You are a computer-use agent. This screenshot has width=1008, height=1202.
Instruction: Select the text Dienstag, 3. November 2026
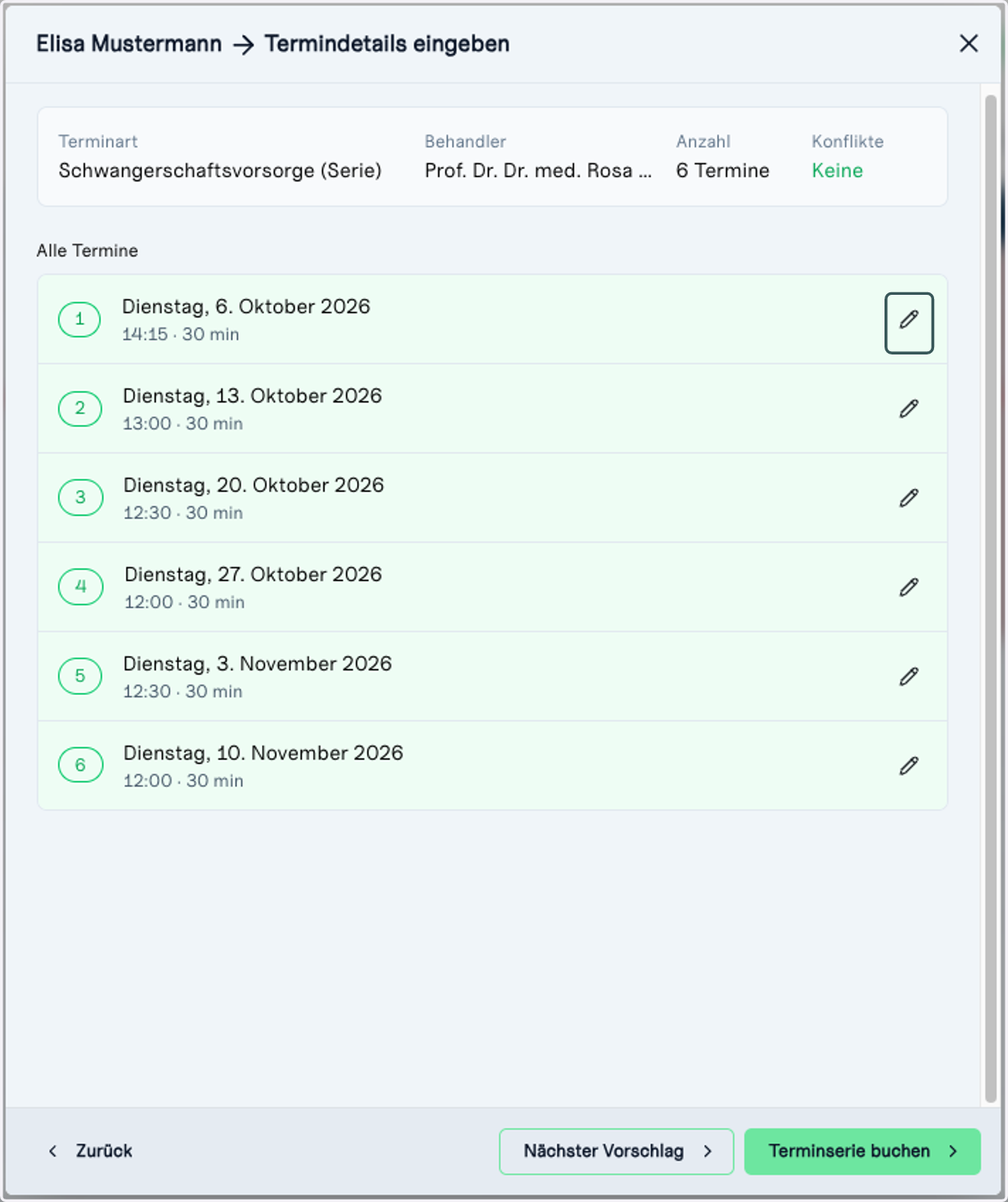tap(257, 664)
